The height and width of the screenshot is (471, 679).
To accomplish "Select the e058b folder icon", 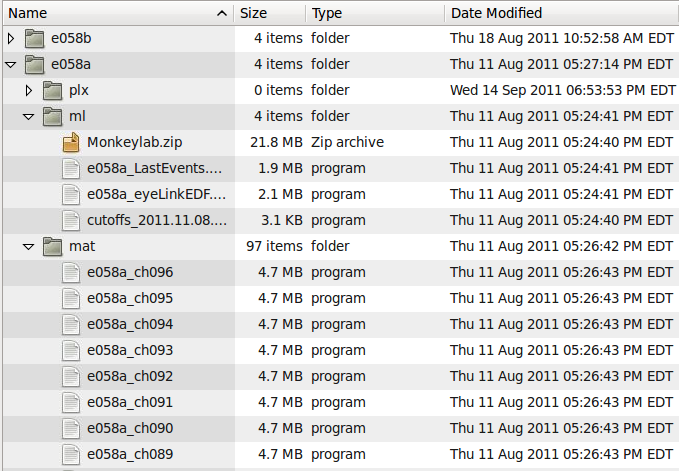I will [35, 38].
